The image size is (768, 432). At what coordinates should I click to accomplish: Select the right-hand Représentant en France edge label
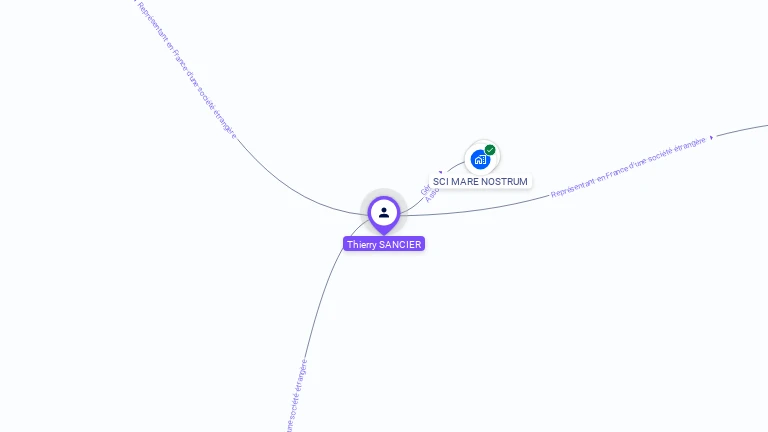pos(628,167)
